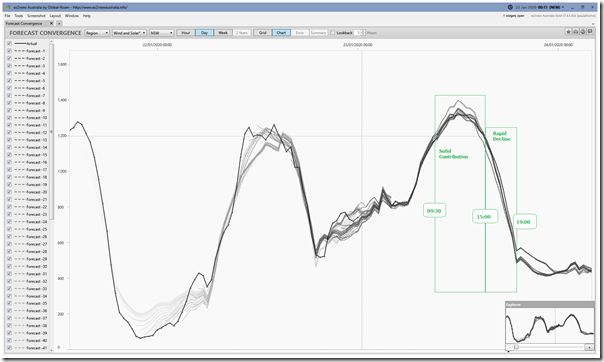Open the NSW region selector
Screen dimensions: 604x362
tap(162, 33)
